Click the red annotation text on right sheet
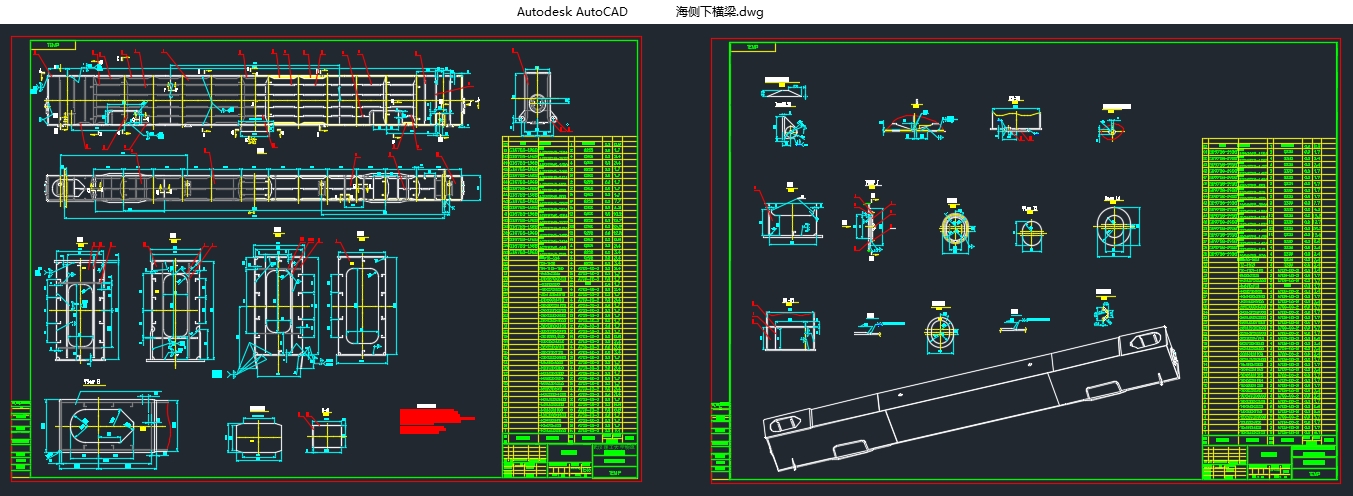1353x496 pixels. [x=1026, y=139]
